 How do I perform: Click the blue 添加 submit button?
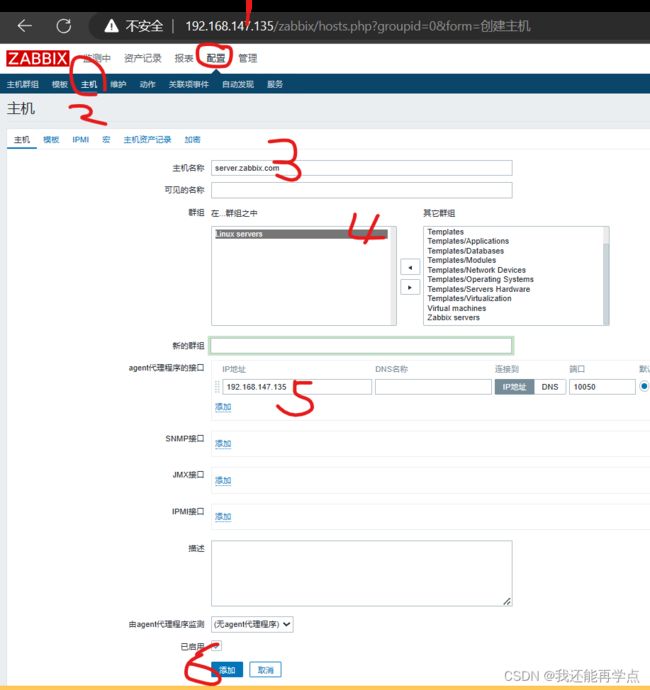point(227,670)
